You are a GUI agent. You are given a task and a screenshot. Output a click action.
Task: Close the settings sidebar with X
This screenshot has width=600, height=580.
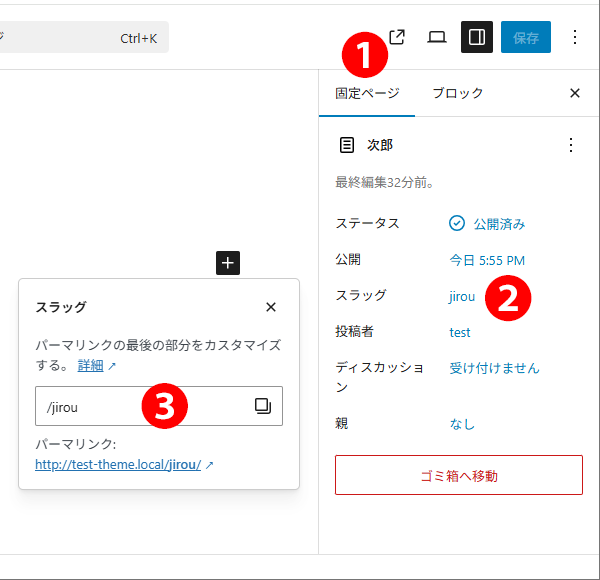(575, 93)
